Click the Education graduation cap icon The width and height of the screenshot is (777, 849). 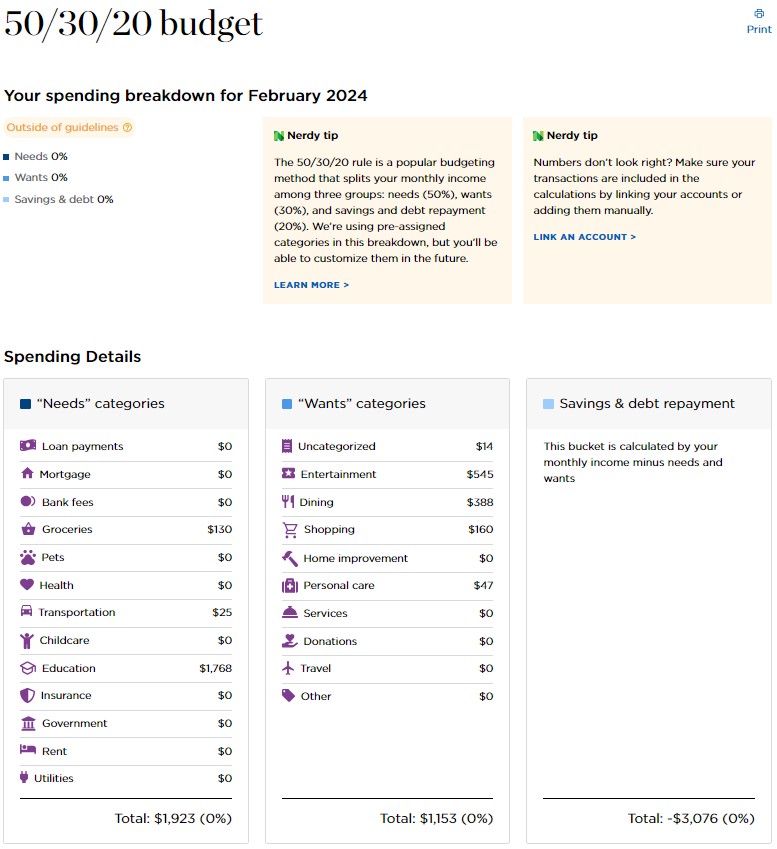pos(27,668)
